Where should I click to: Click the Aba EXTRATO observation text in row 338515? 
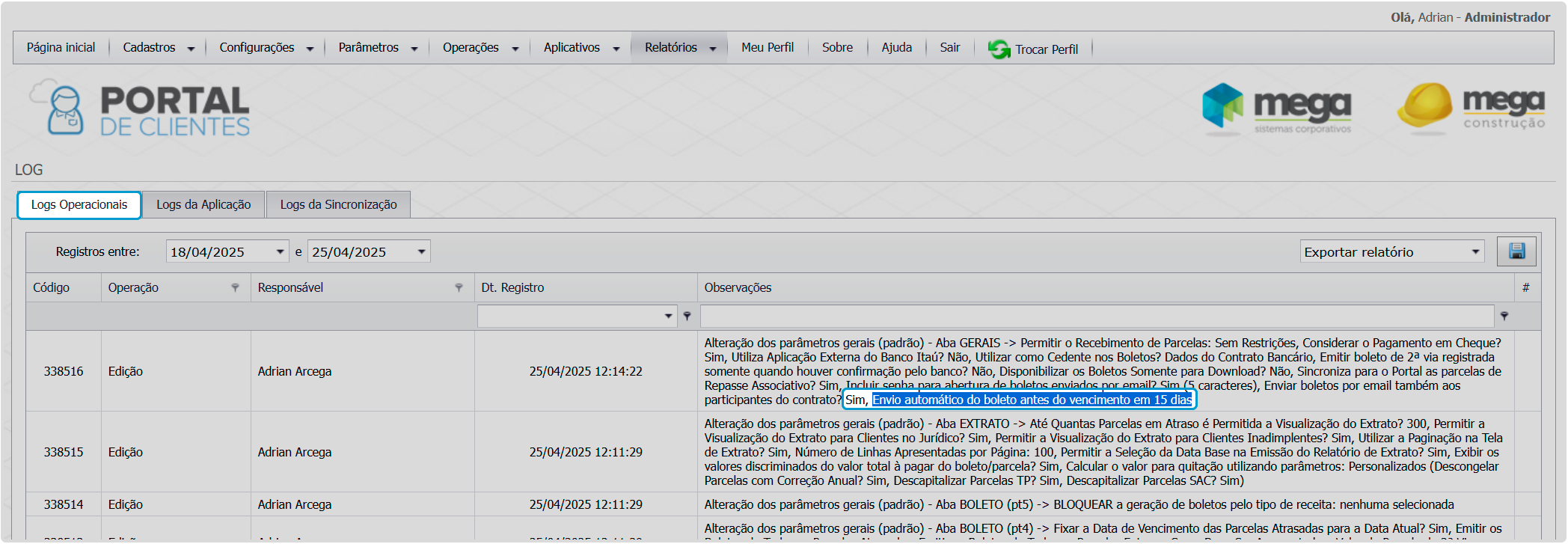pyautogui.click(x=1103, y=452)
